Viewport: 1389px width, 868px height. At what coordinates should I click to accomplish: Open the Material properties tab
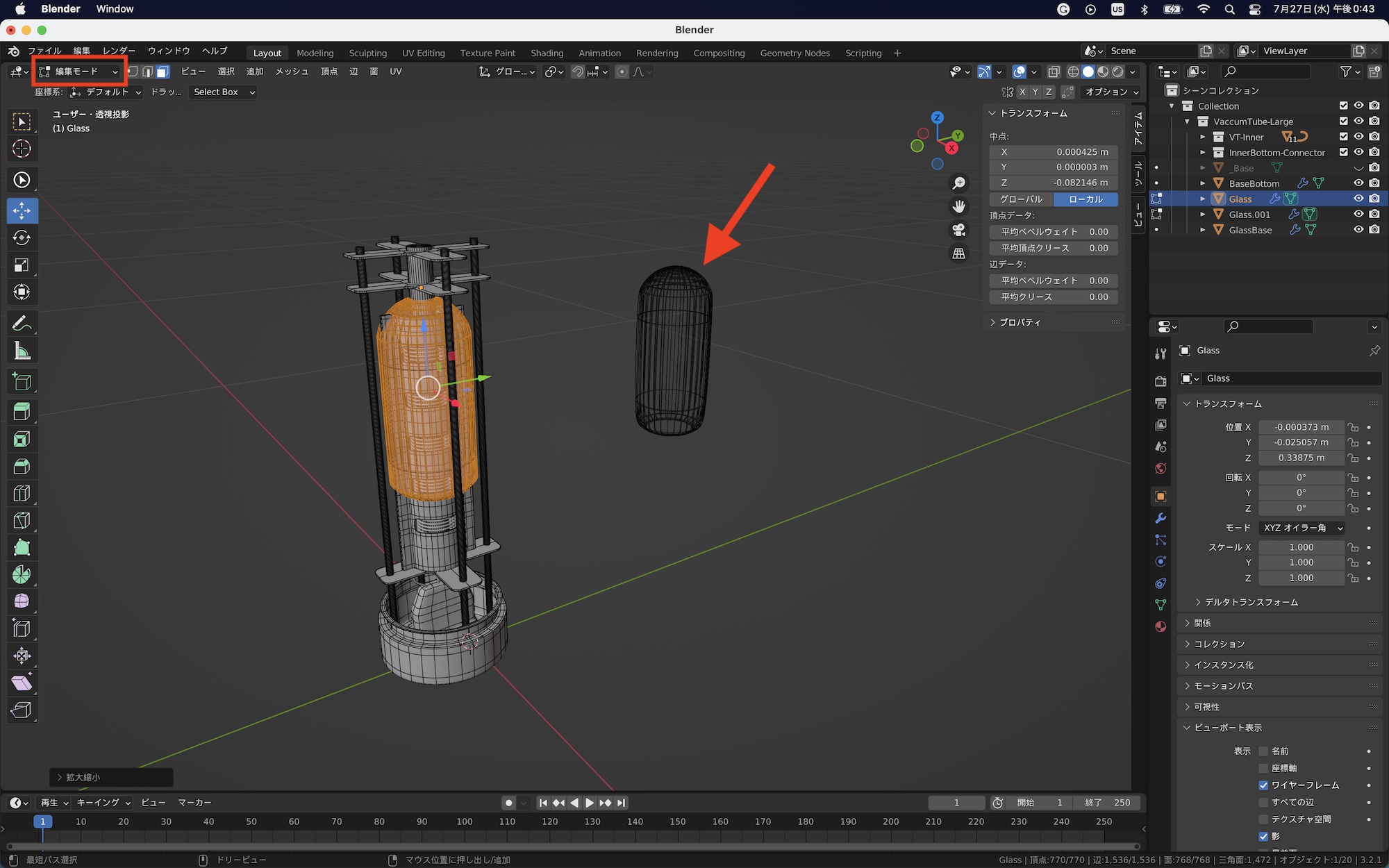(x=1161, y=627)
